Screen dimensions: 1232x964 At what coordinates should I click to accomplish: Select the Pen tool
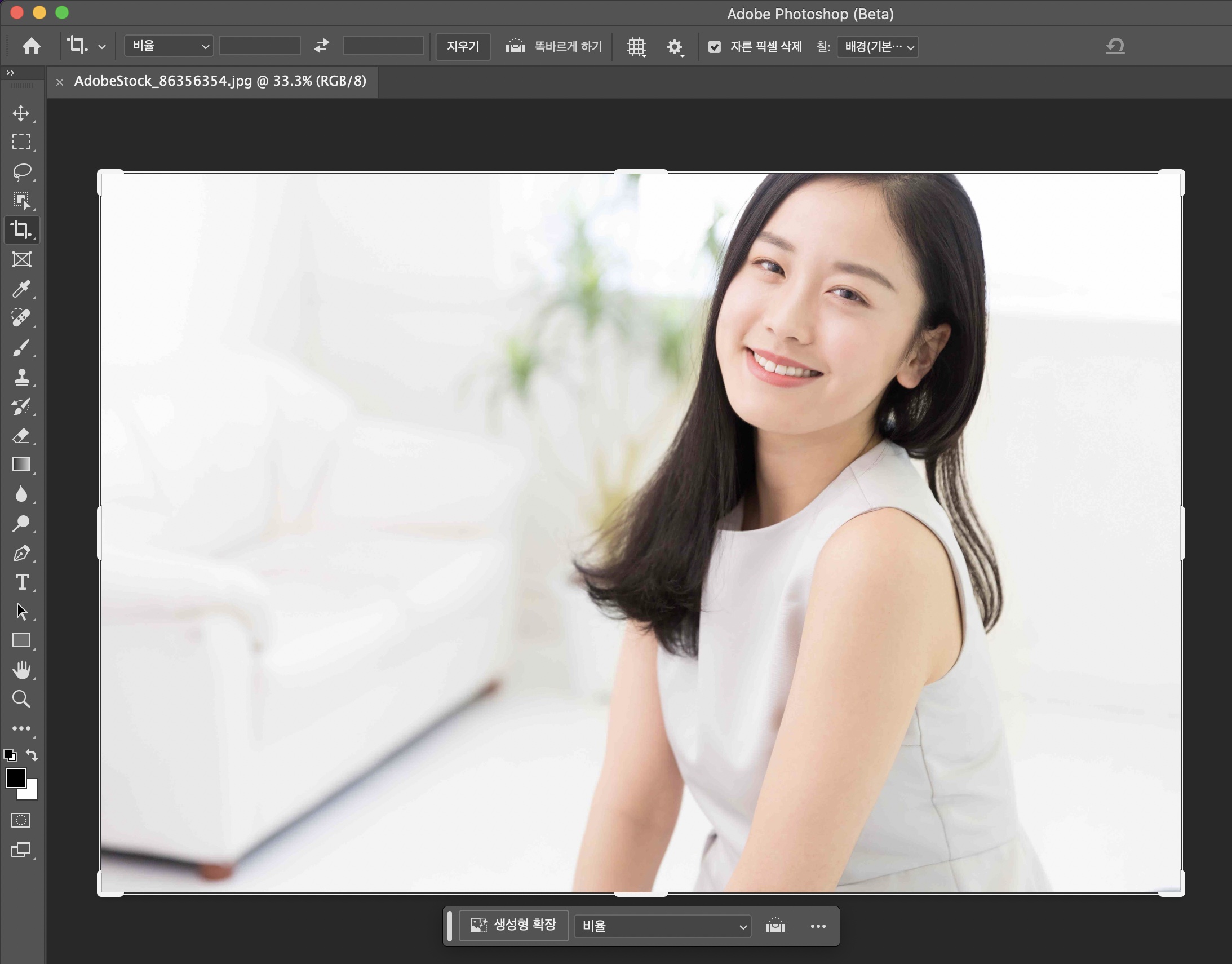(x=21, y=553)
